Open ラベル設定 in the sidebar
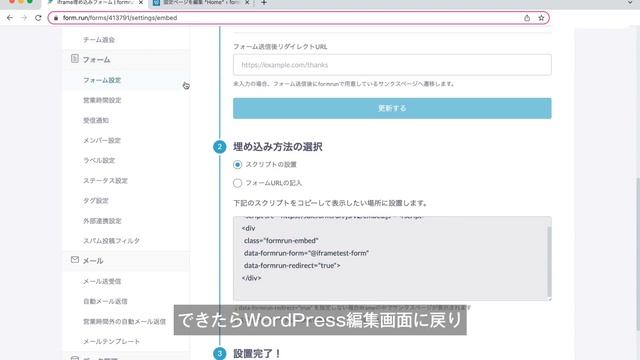640x360 pixels. click(99, 160)
